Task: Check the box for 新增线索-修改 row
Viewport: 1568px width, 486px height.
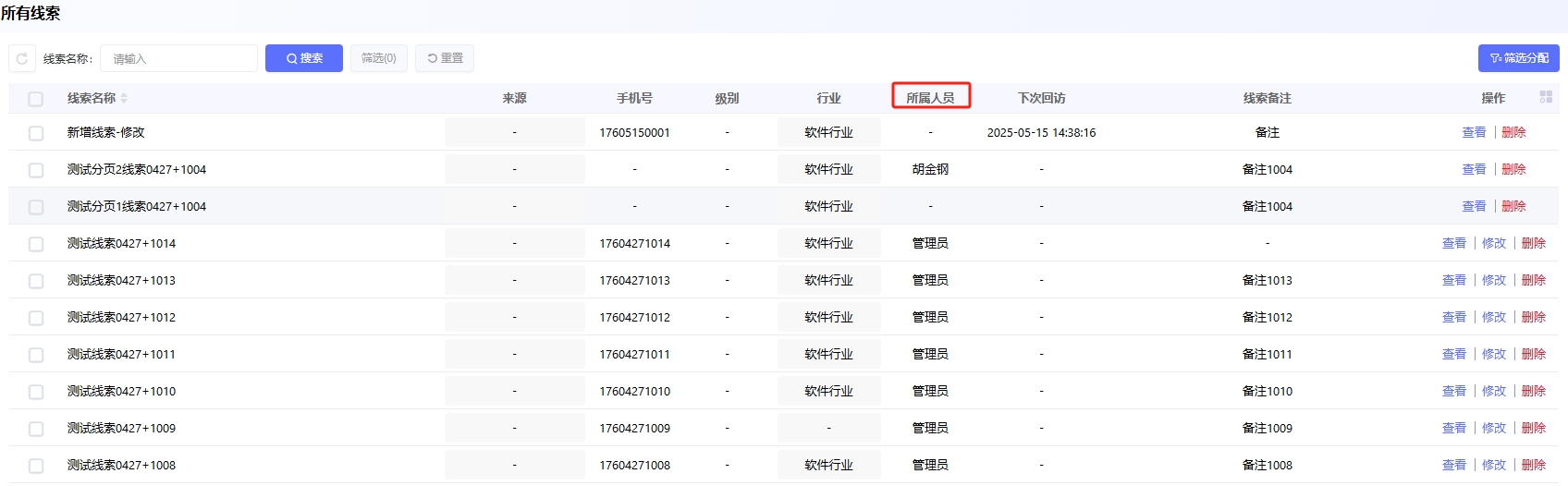Action: click(x=36, y=133)
